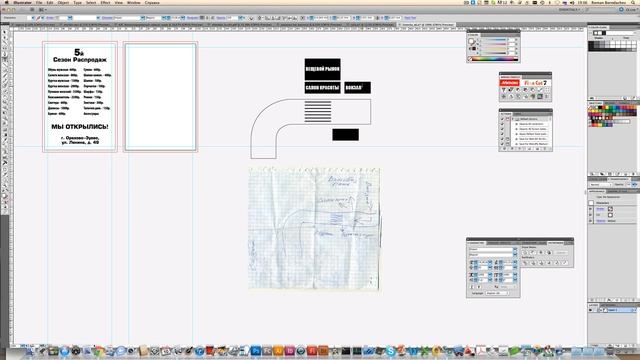Click the Crop pathfinder icon

pyautogui.click(x=549, y=263)
